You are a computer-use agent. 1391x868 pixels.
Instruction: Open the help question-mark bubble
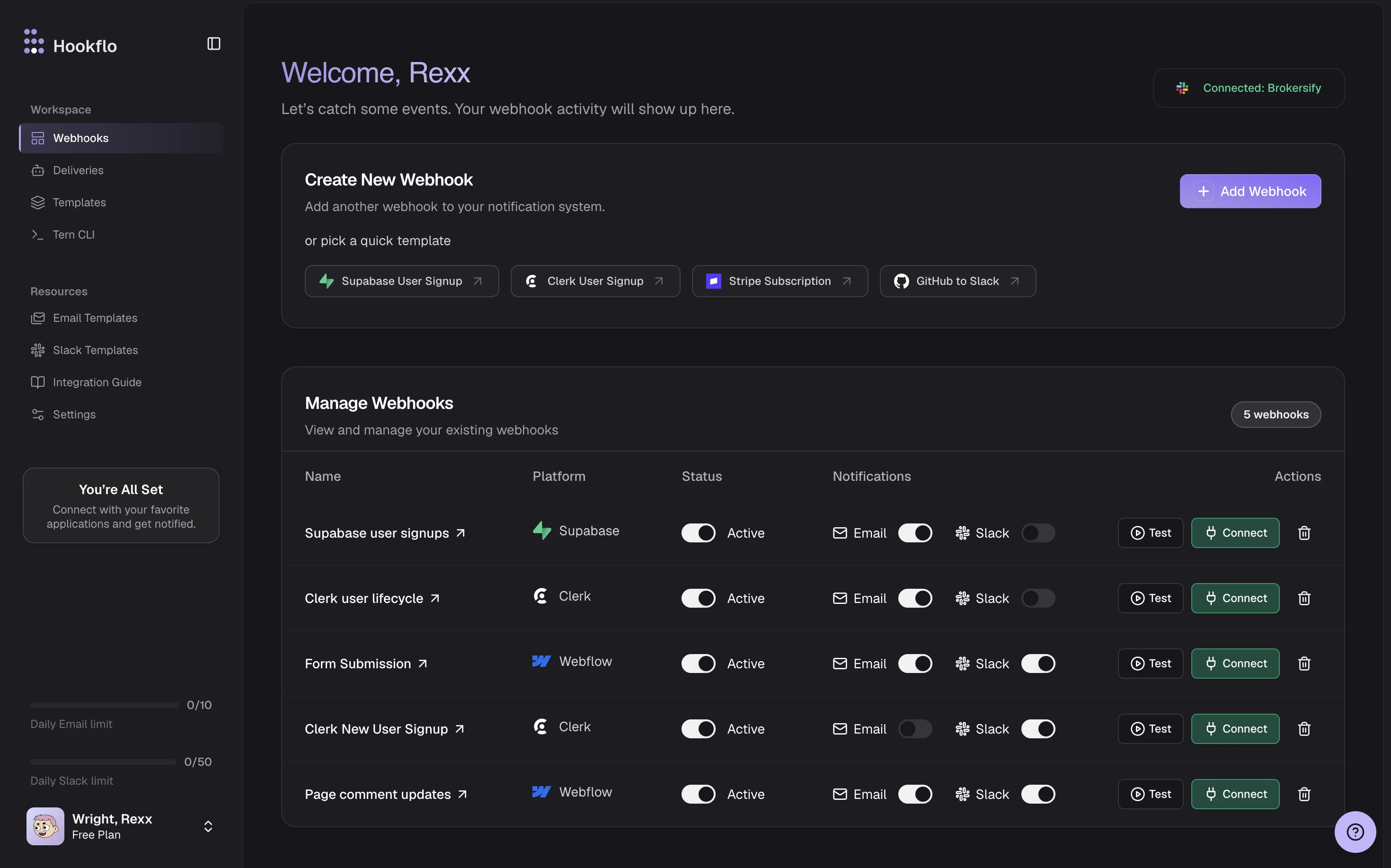(x=1355, y=831)
